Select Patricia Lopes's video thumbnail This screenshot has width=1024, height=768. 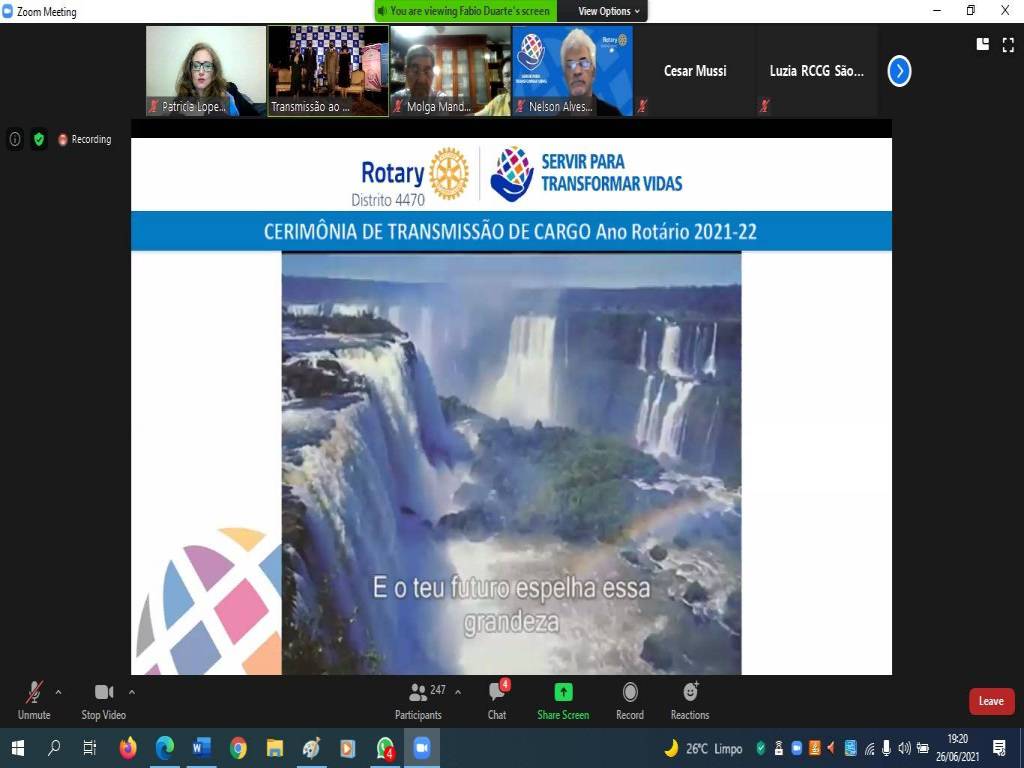tap(206, 70)
